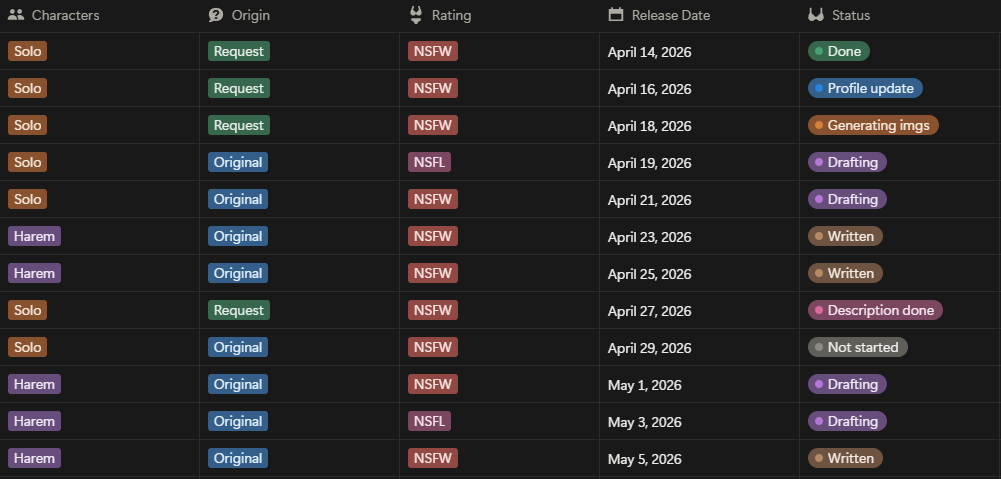Open Drafting status in April 21 row
Image resolution: width=1001 pixels, height=479 pixels.
click(x=847, y=199)
